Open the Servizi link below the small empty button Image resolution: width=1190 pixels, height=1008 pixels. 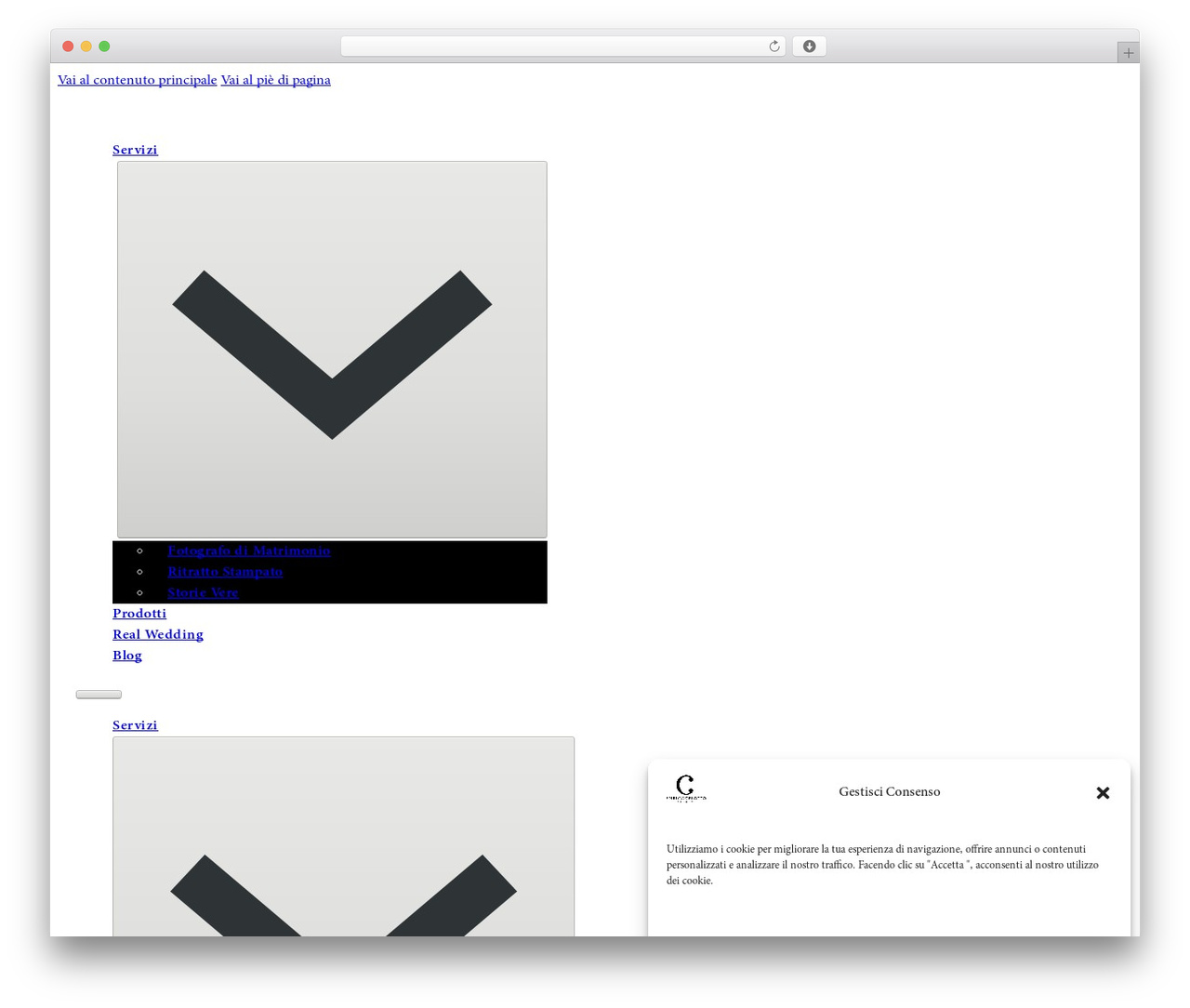[x=135, y=725]
